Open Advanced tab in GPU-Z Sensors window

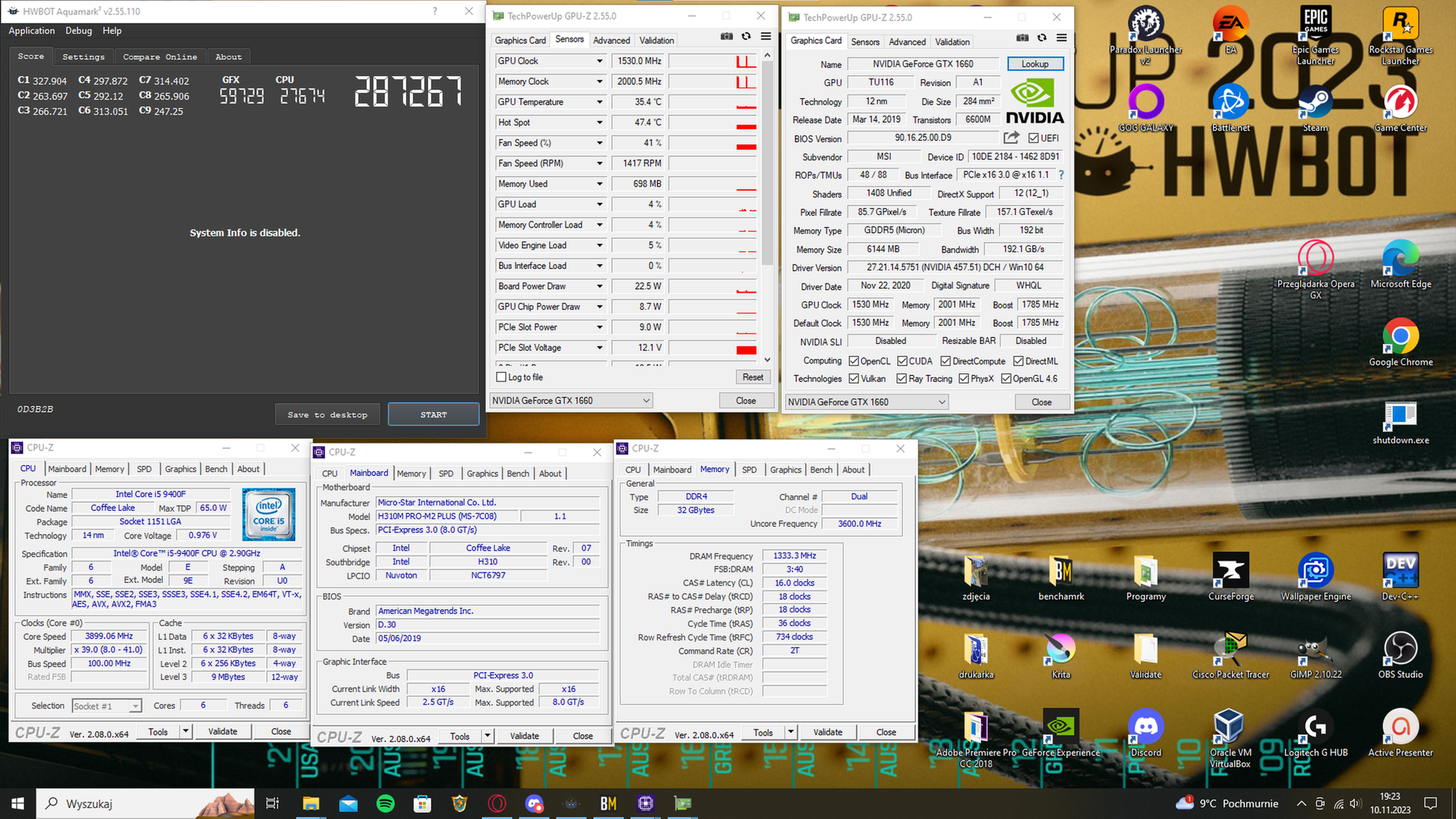(x=611, y=40)
